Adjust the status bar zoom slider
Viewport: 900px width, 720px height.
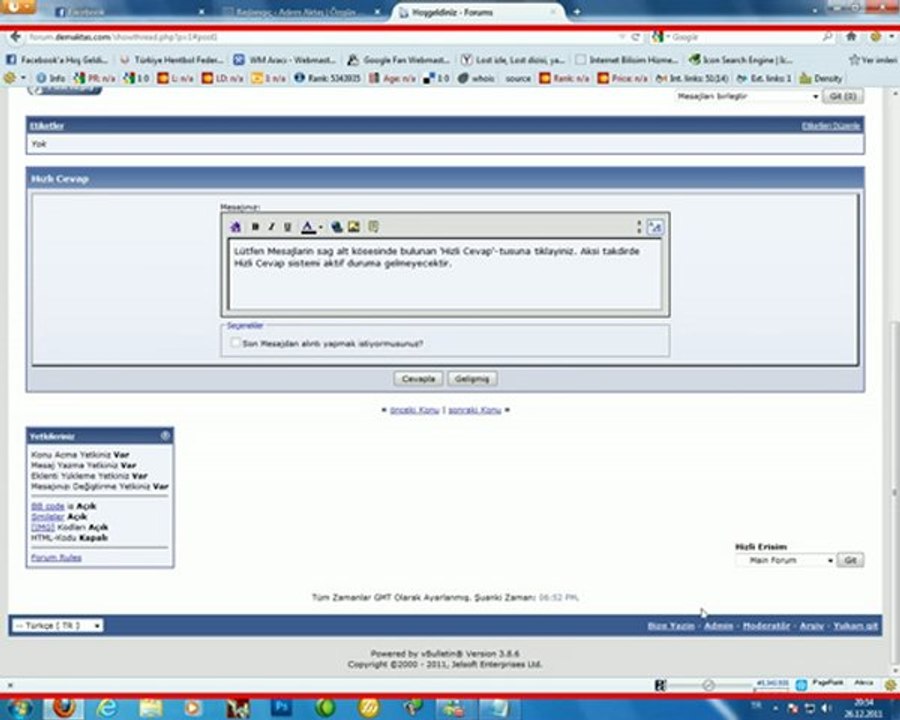coord(708,685)
